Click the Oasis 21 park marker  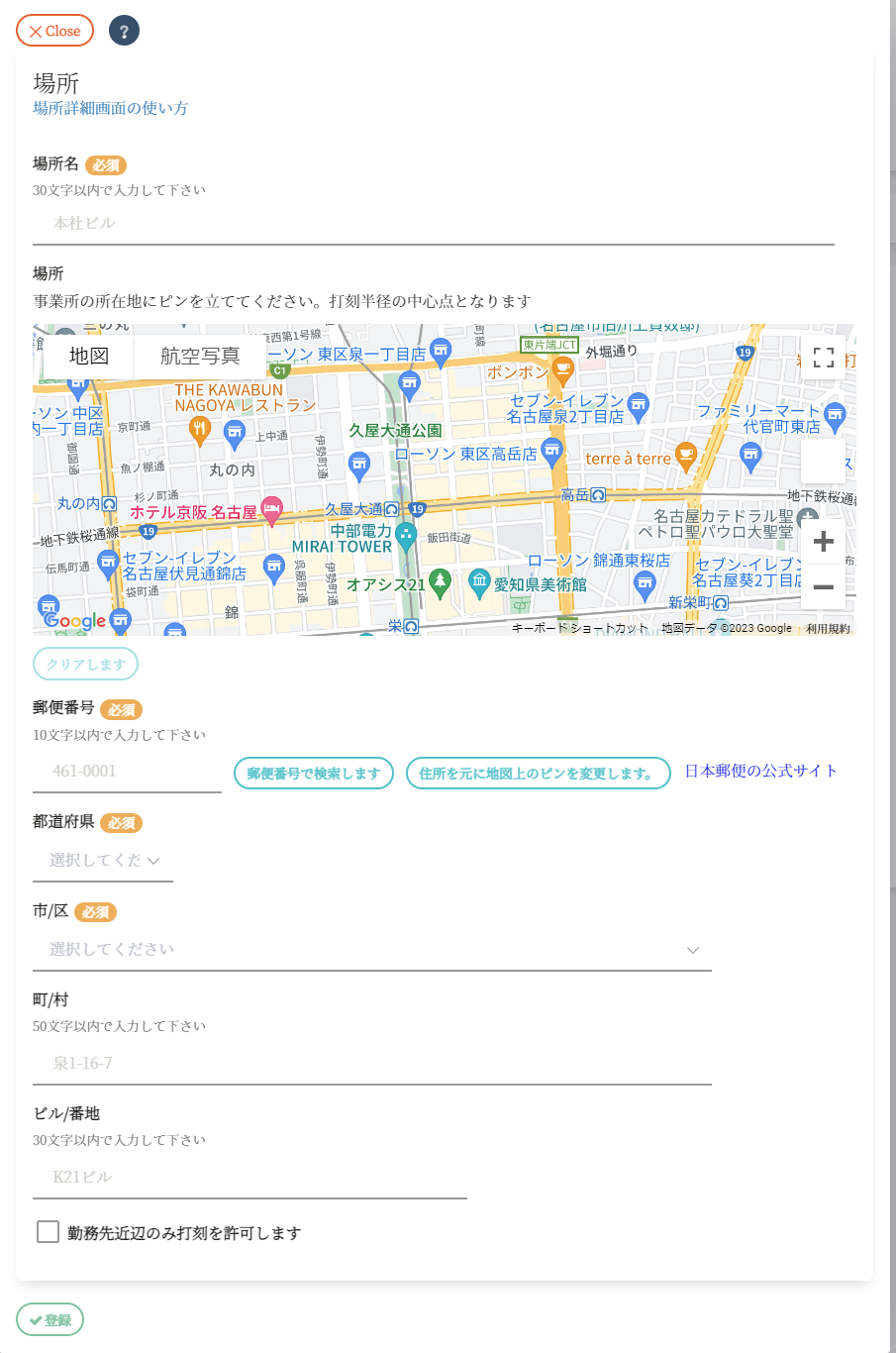440,581
